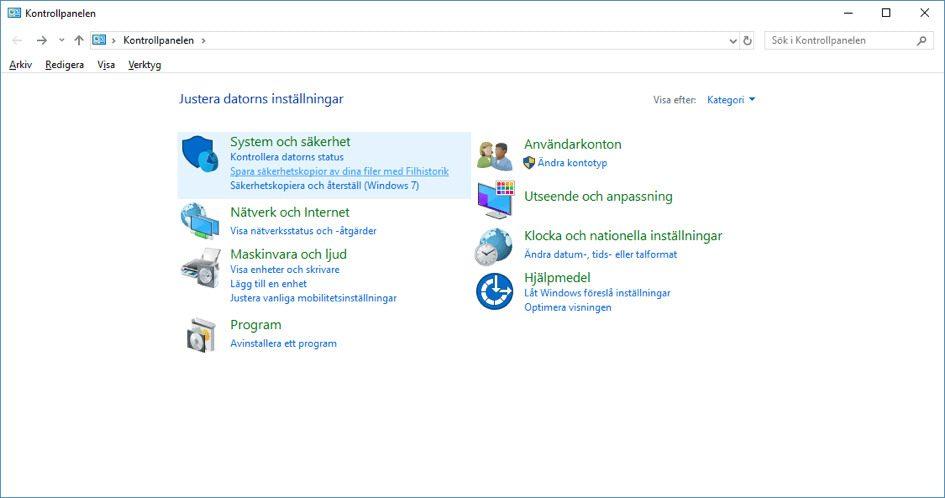Click the Hjälpmedel ease of access icon

[x=494, y=290]
